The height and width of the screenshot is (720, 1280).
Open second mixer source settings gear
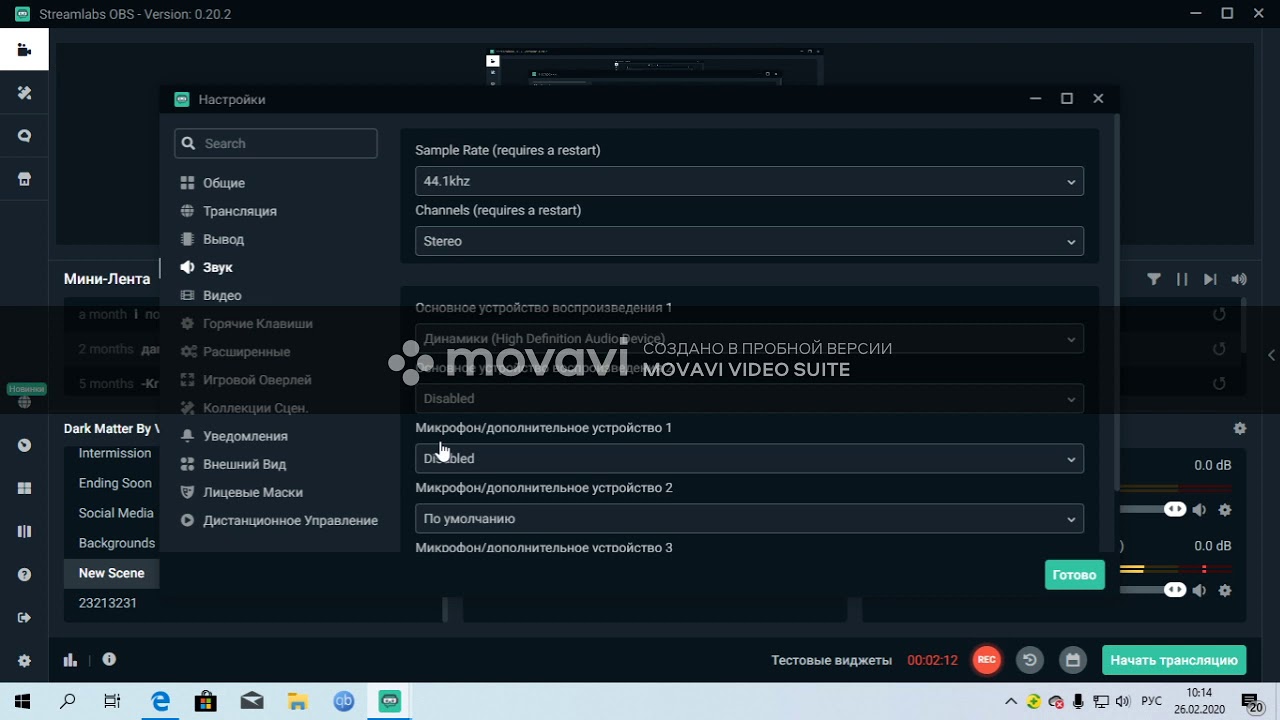1225,590
